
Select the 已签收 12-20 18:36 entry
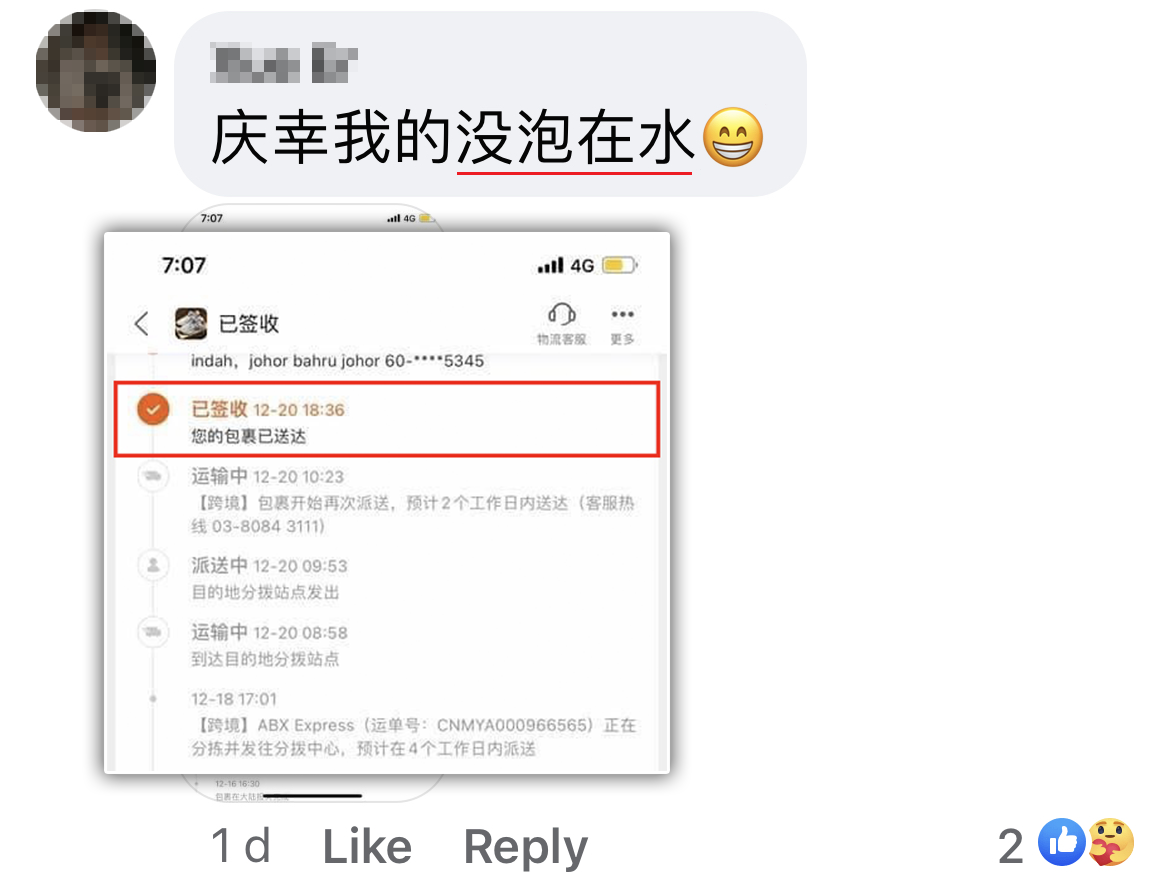pyautogui.click(x=387, y=420)
